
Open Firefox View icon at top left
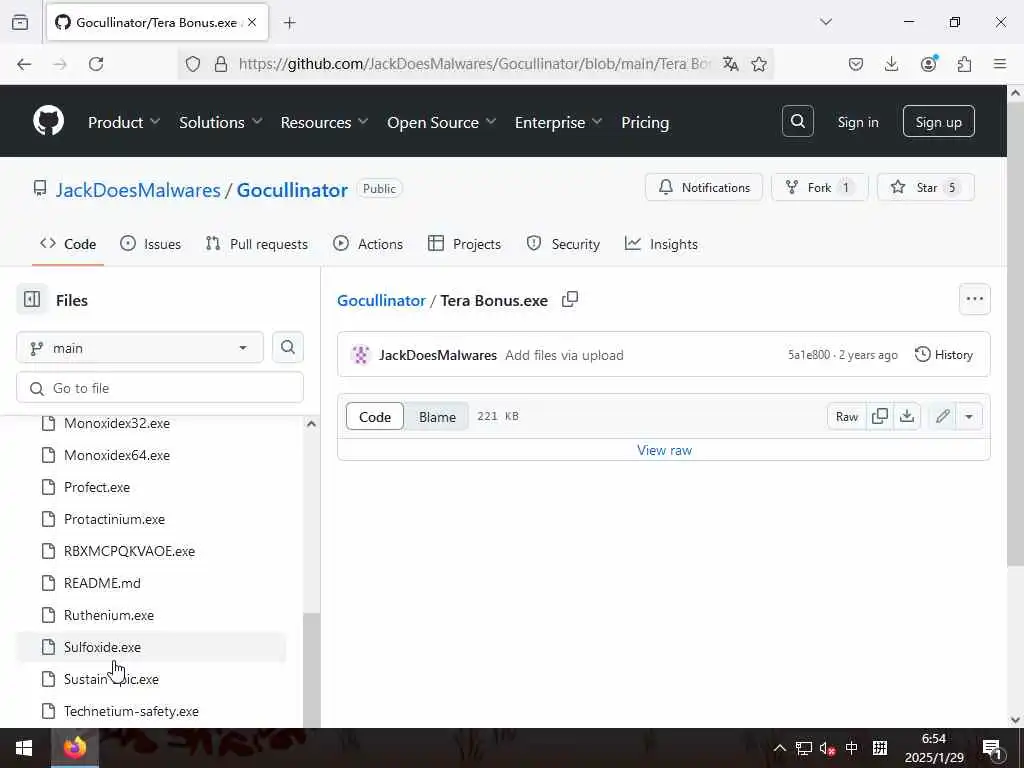tap(20, 22)
